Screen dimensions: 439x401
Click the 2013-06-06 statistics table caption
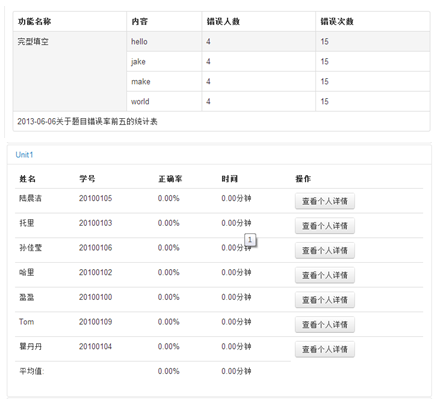click(87, 121)
